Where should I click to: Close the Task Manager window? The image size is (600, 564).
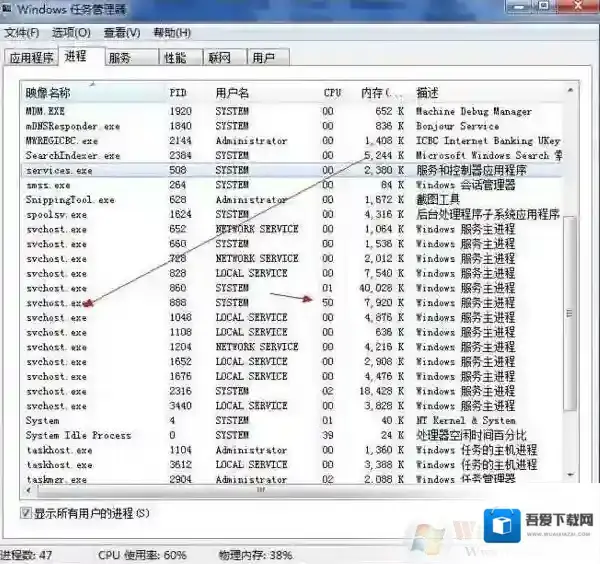click(579, 7)
